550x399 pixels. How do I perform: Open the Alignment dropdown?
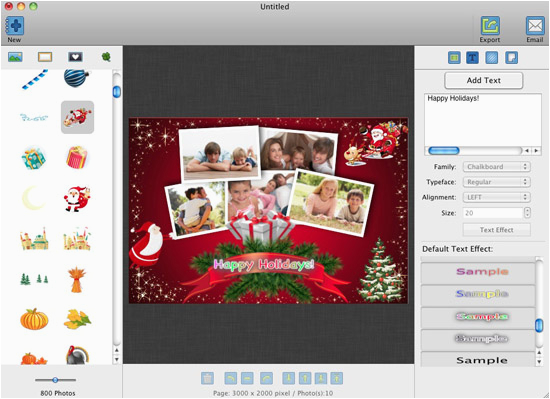(x=496, y=197)
